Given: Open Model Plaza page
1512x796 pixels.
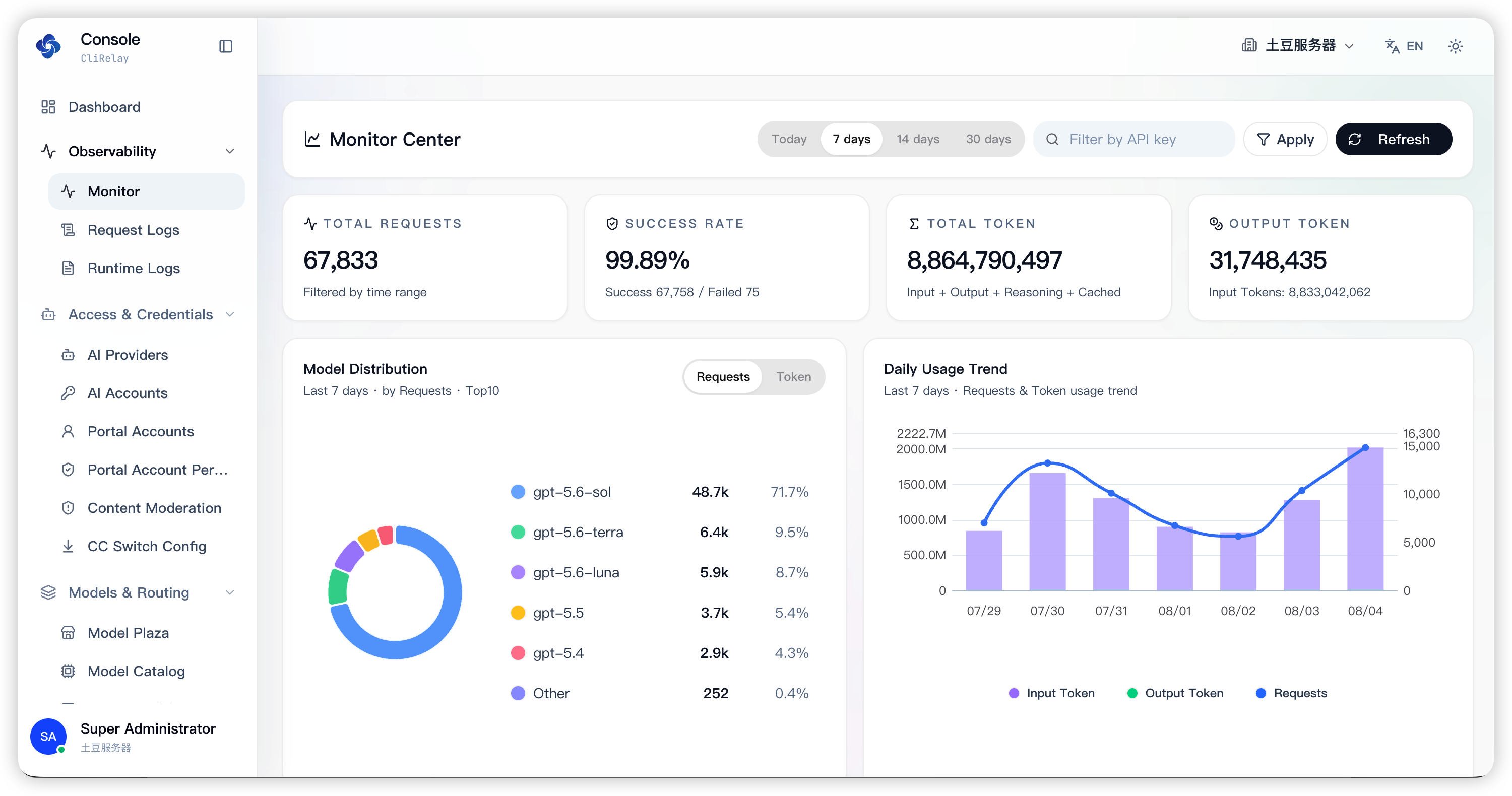Looking at the screenshot, I should [x=146, y=633].
